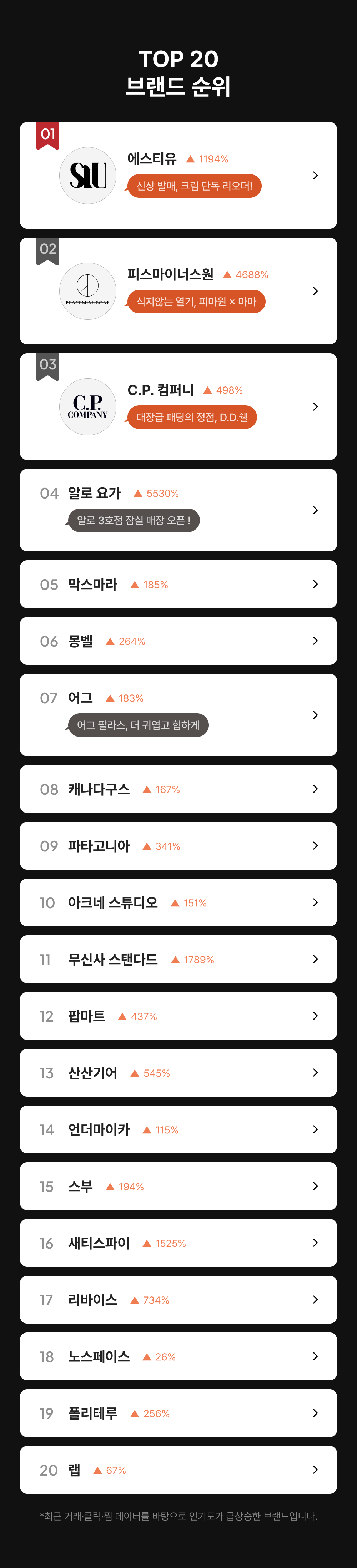Expand the 막스마라 row arrow

[315, 584]
